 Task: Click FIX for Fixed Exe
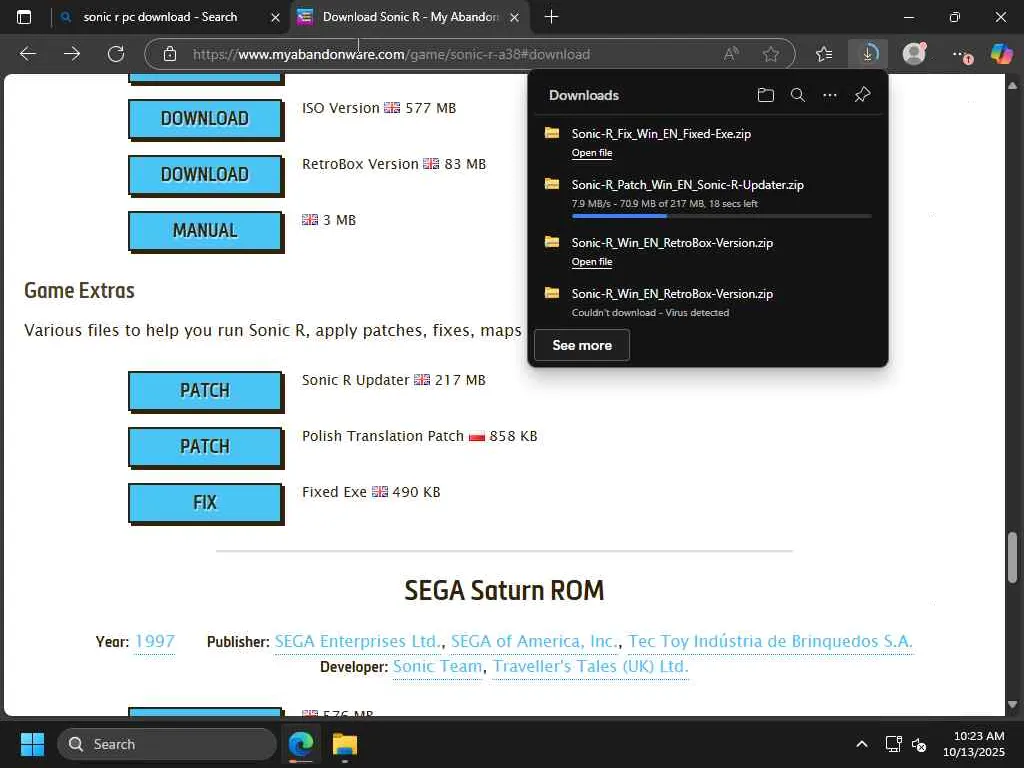205,504
